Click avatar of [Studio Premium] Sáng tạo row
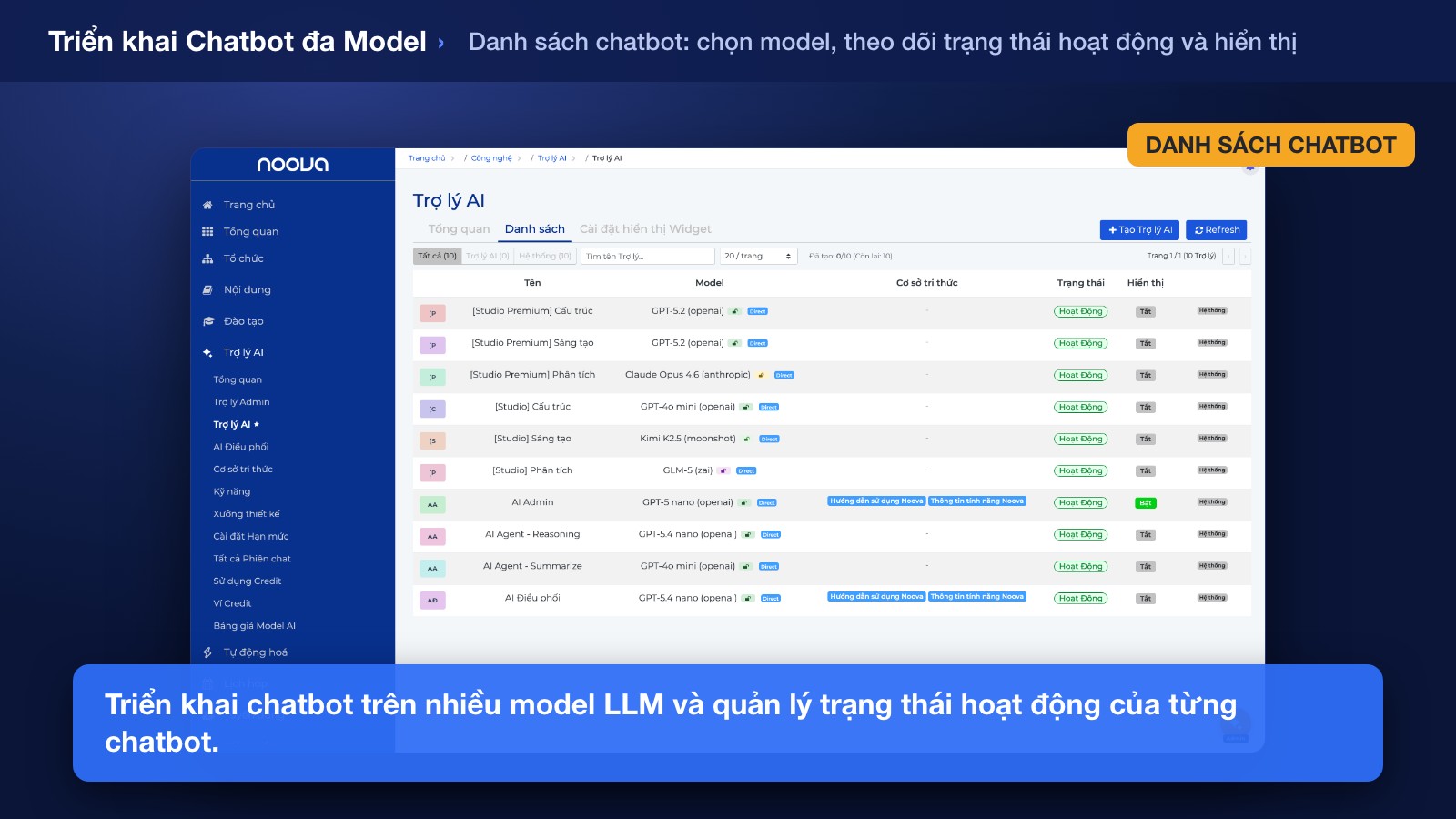Viewport: 1456px width, 819px height. click(432, 345)
